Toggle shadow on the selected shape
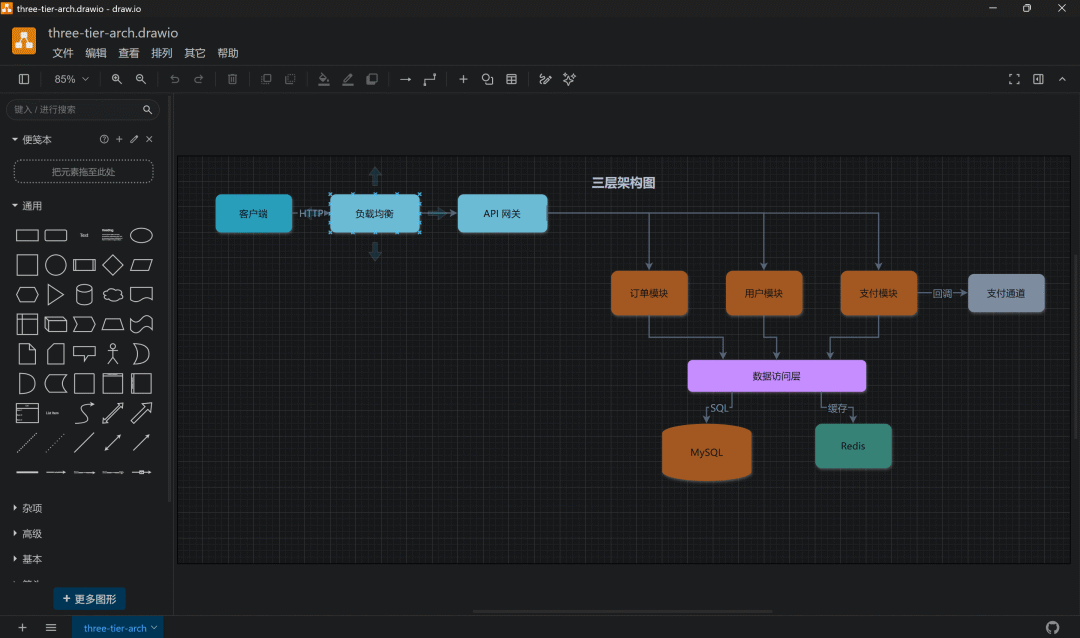Viewport: 1080px width, 638px height. (x=372, y=79)
